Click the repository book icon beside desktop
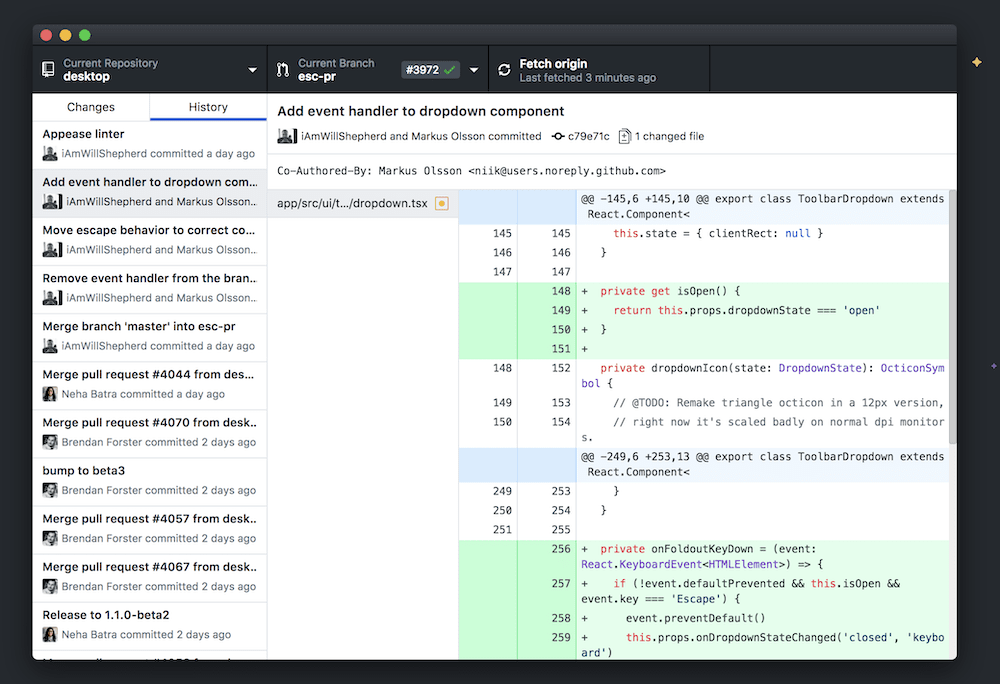Screen dimensions: 1000x684 click(47, 69)
